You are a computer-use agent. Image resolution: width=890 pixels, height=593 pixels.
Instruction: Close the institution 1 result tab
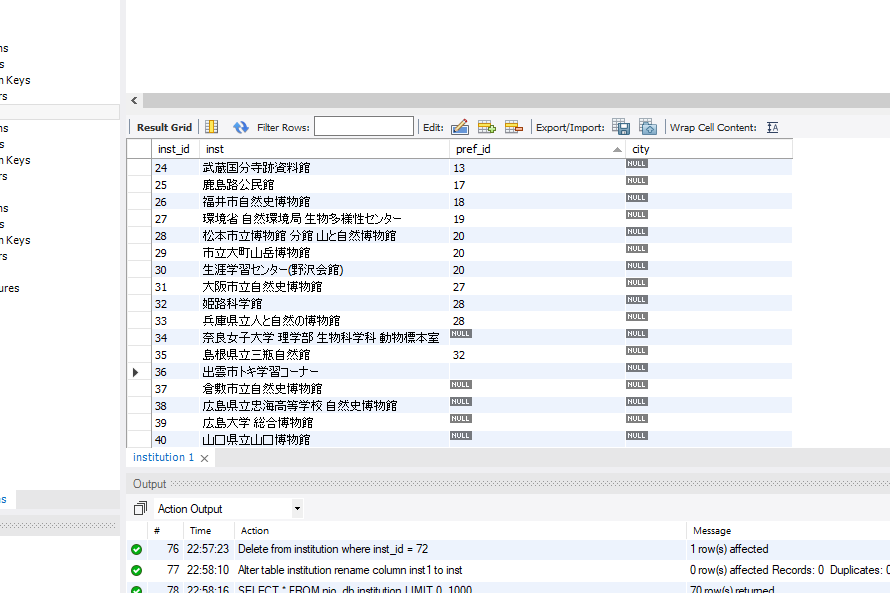point(204,458)
